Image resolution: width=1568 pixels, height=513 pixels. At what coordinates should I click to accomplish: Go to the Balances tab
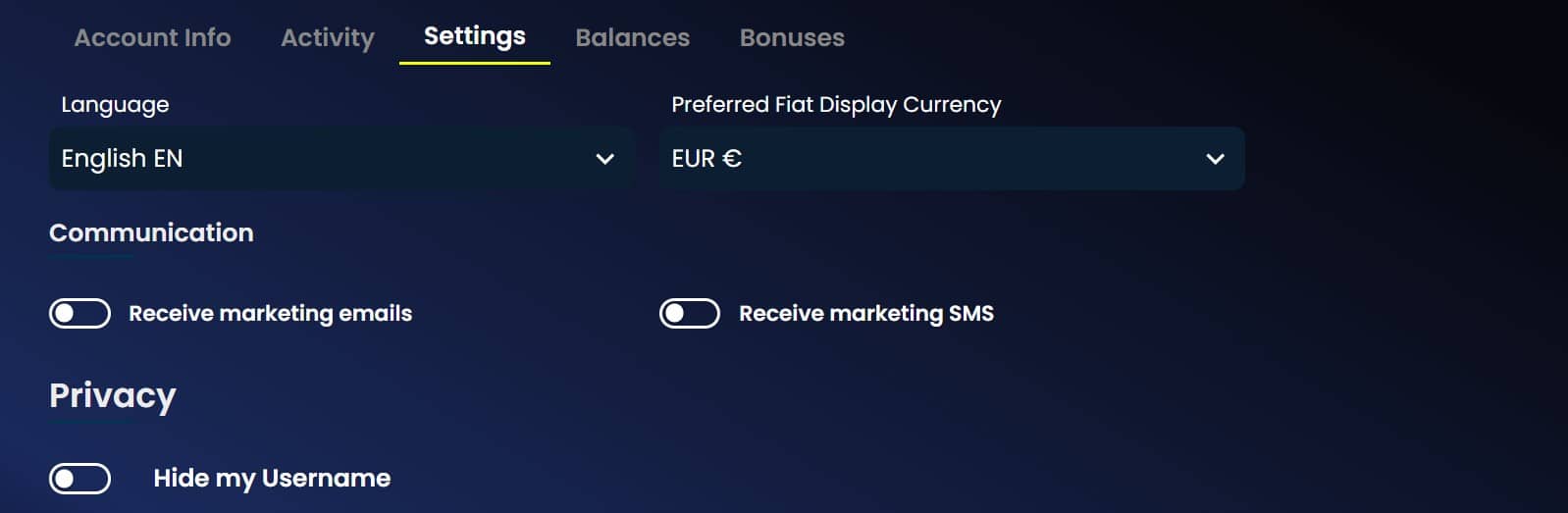click(x=633, y=37)
